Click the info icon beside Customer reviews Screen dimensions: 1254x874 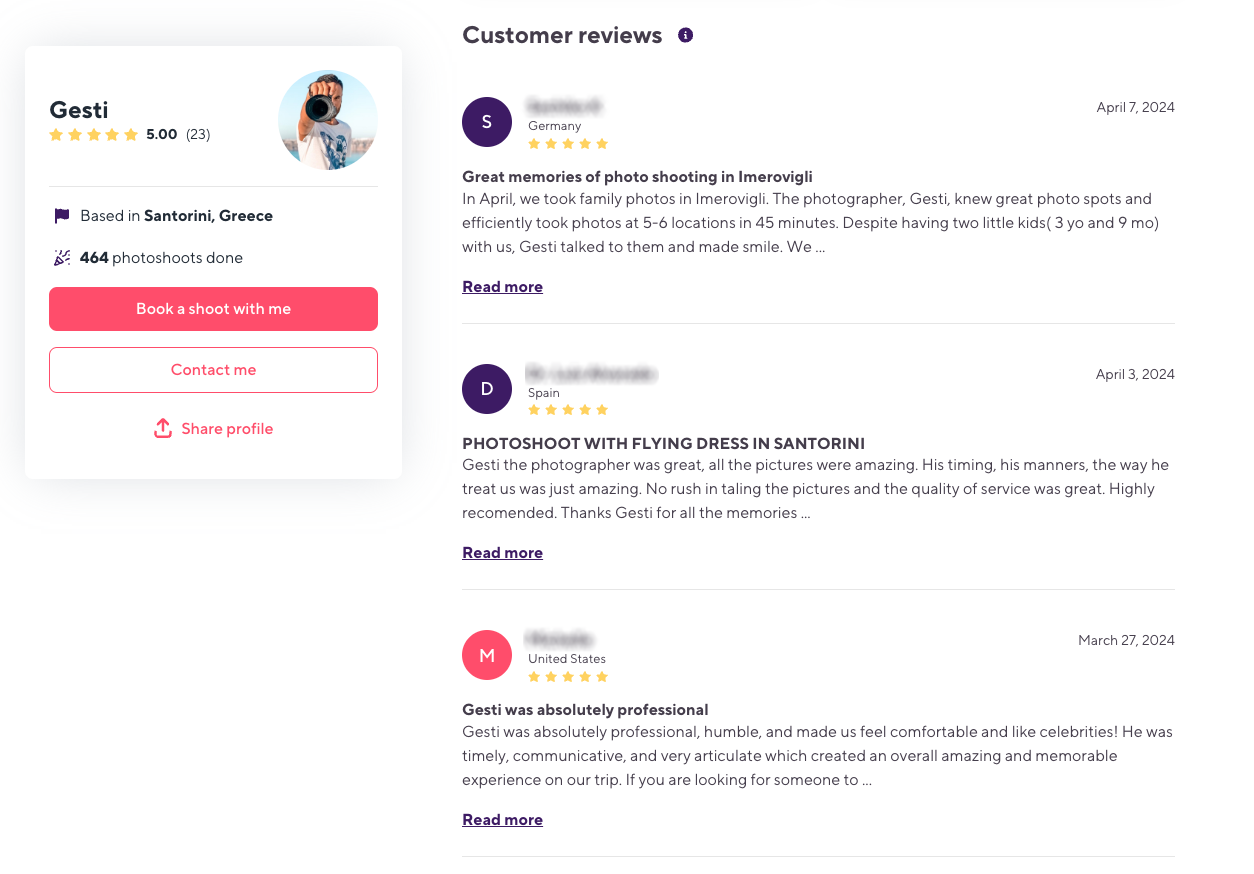pos(685,34)
